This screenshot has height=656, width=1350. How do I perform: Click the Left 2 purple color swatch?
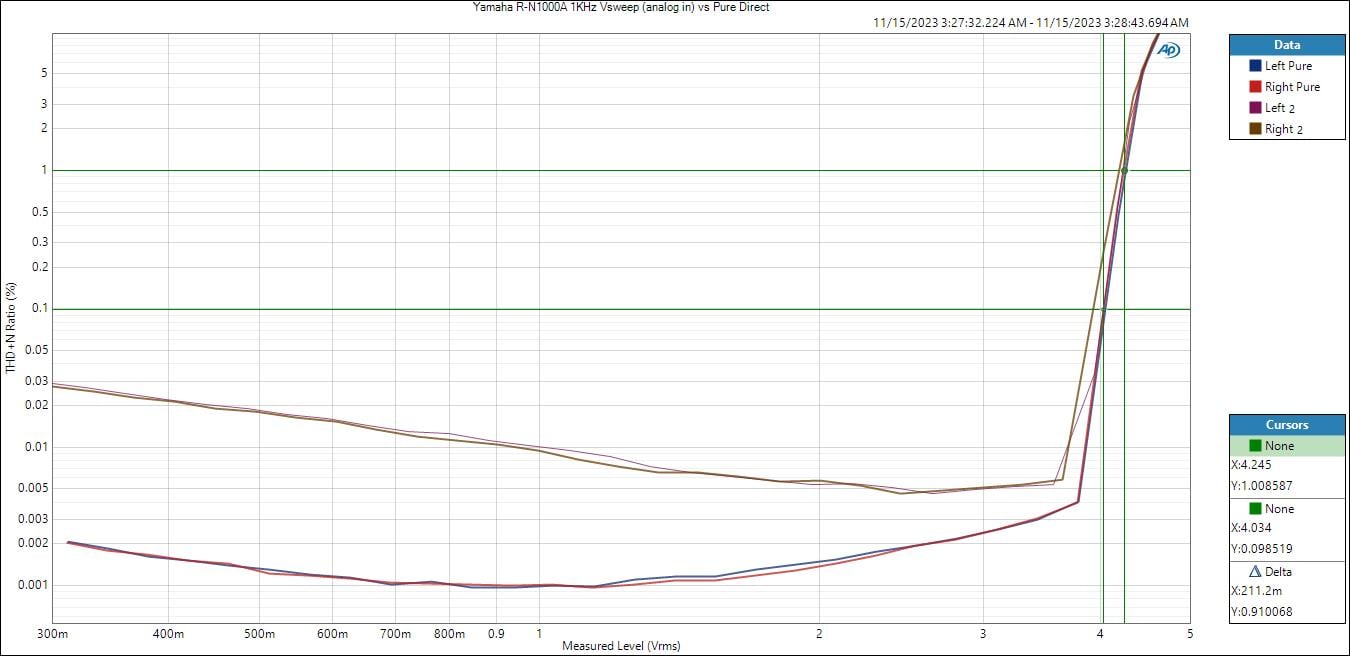coord(1255,108)
